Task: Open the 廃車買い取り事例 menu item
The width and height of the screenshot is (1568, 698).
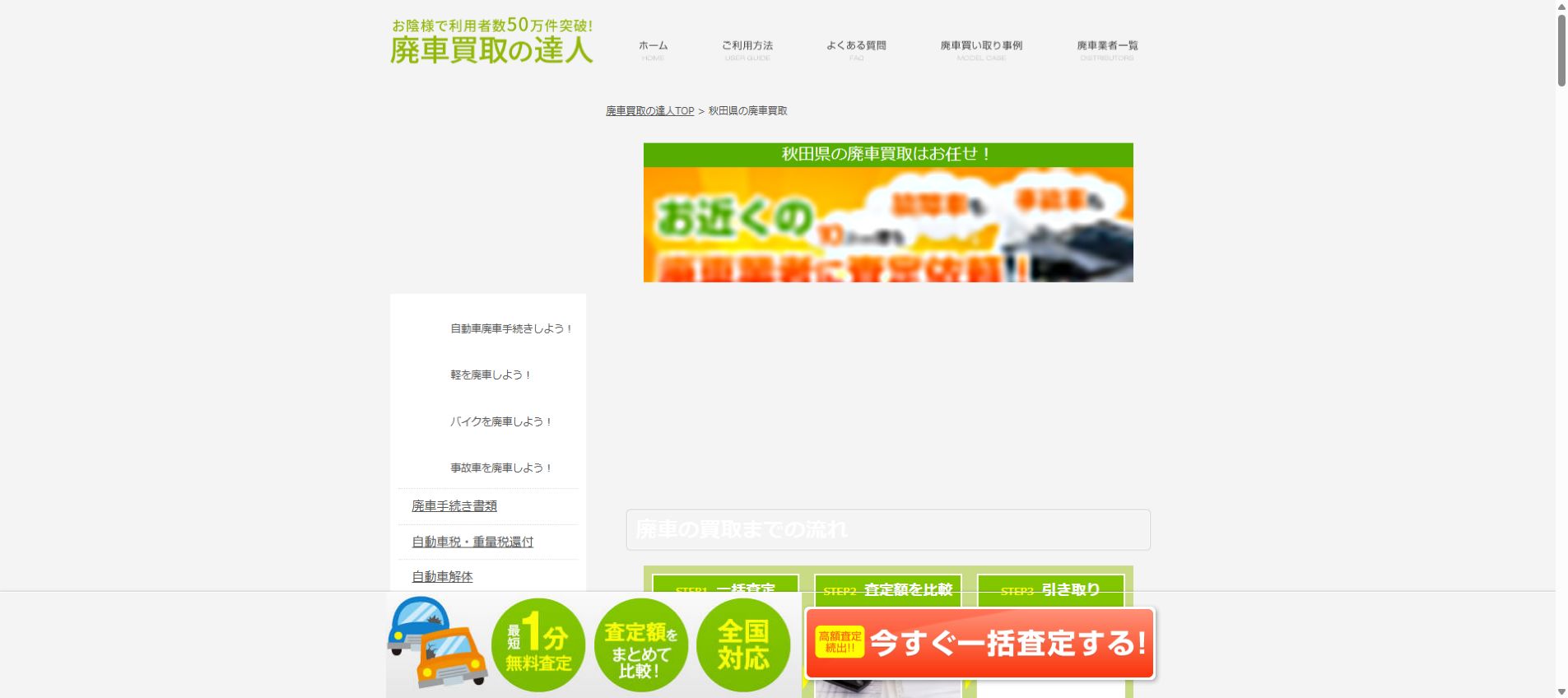Action: (x=981, y=50)
